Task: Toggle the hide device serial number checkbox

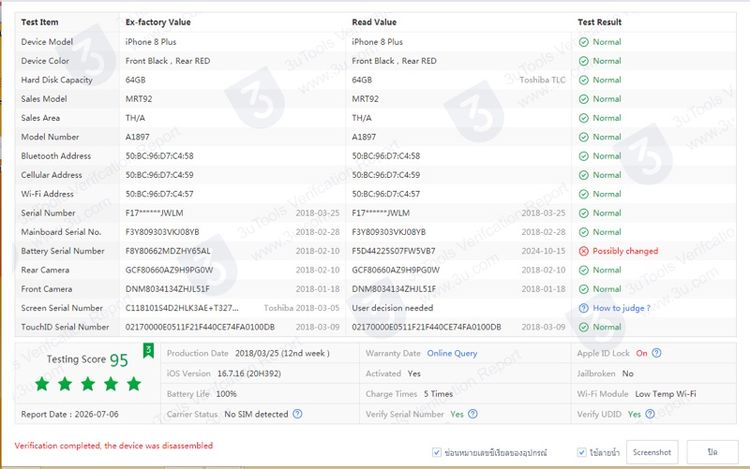Action: click(x=437, y=452)
